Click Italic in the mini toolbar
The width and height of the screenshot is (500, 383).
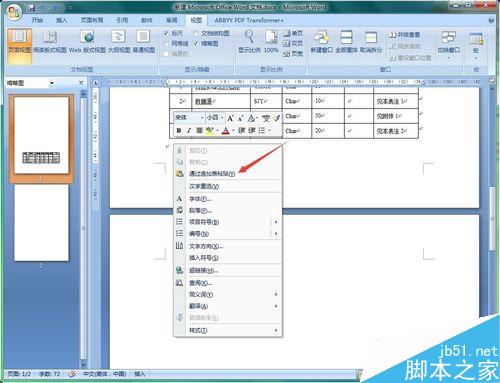click(x=189, y=131)
